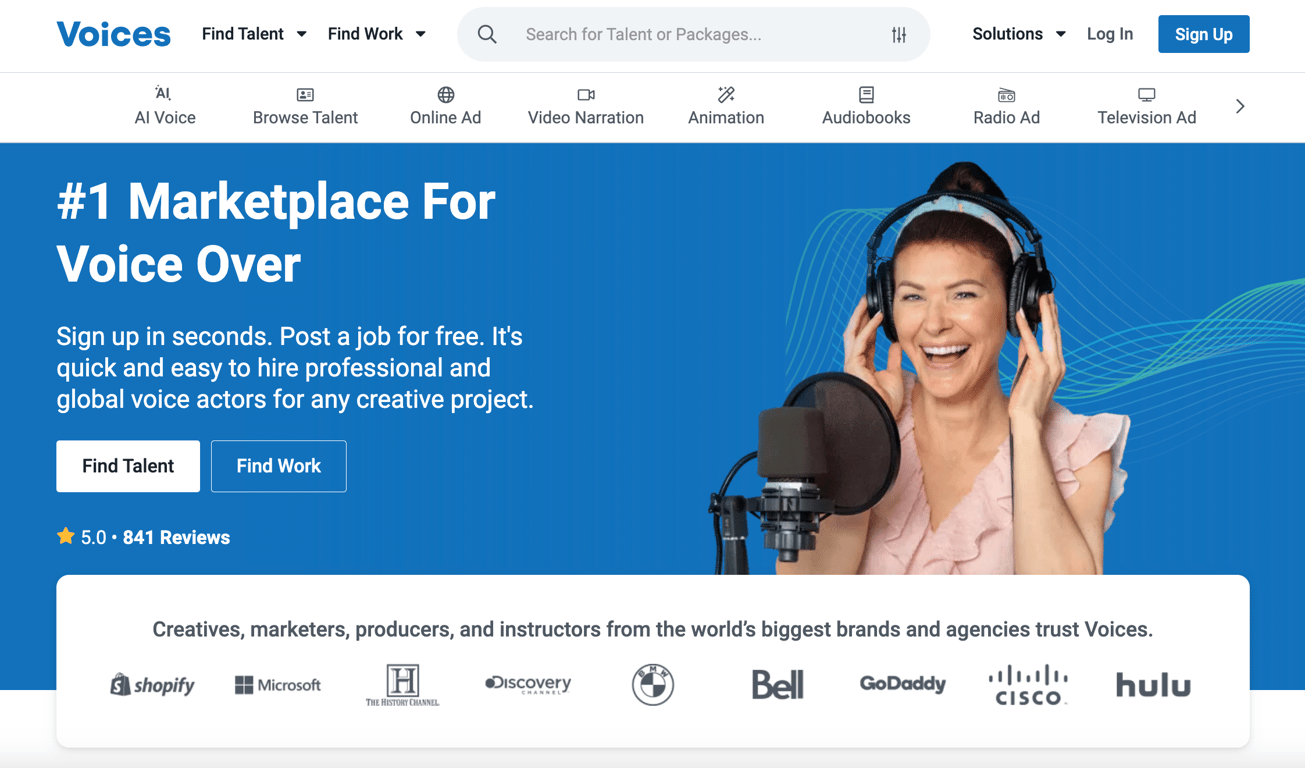The image size is (1305, 768).
Task: Open the 841 Reviews link
Action: point(176,537)
